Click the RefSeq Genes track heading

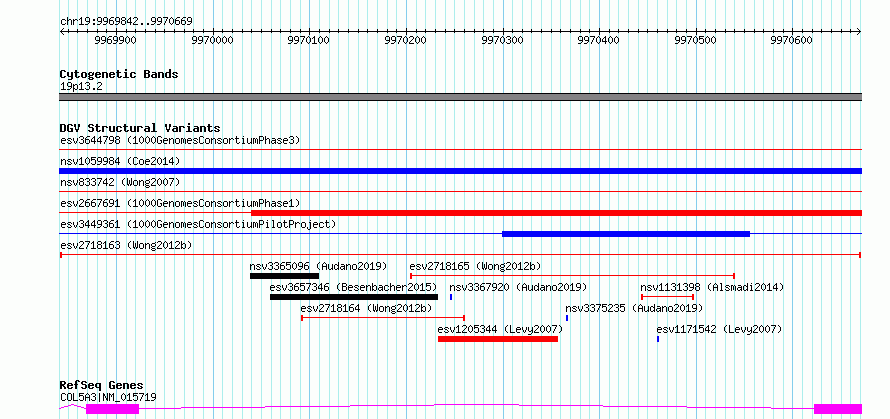101,386
